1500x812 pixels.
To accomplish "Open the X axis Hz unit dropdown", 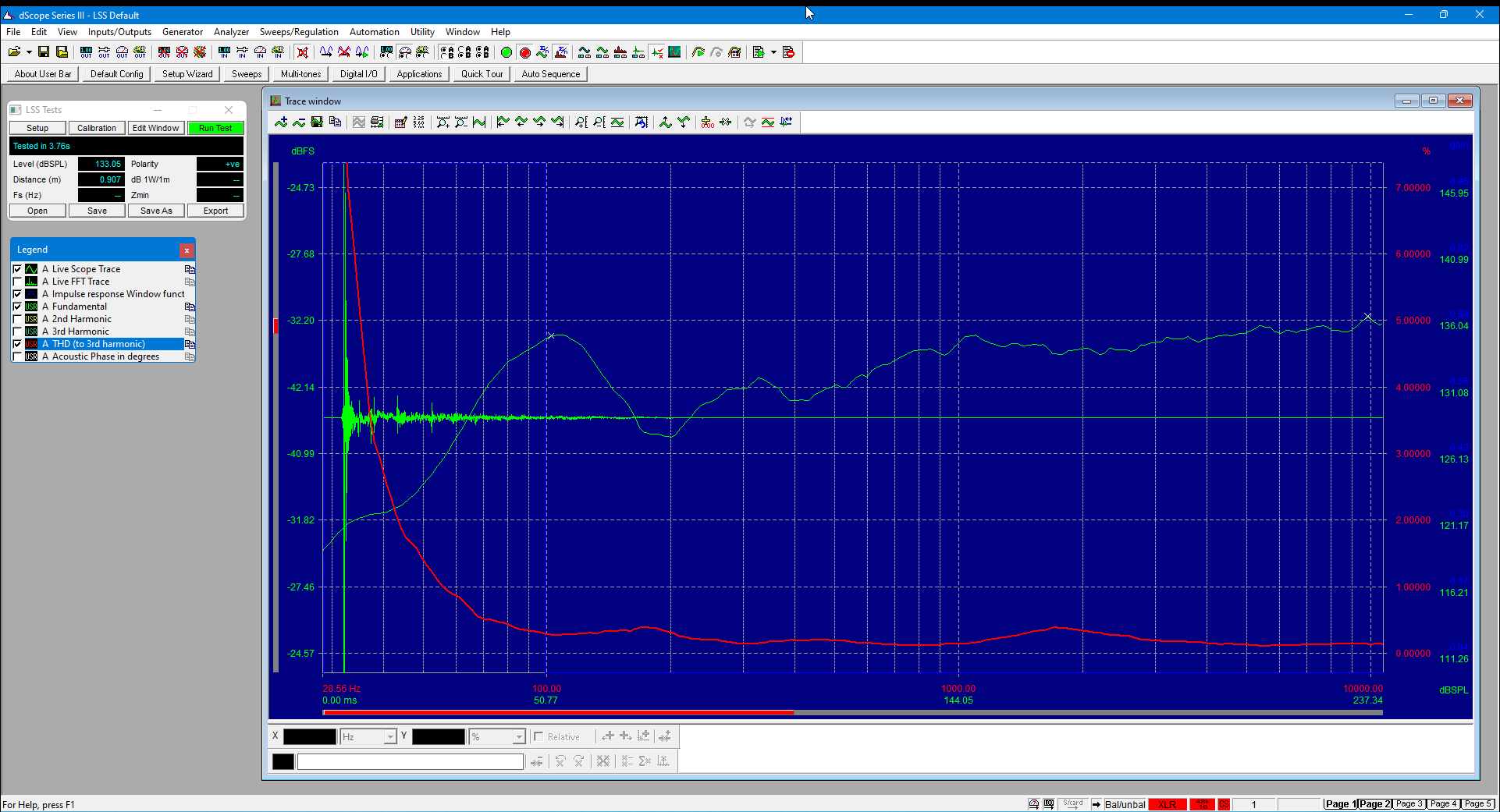I will 390,737.
